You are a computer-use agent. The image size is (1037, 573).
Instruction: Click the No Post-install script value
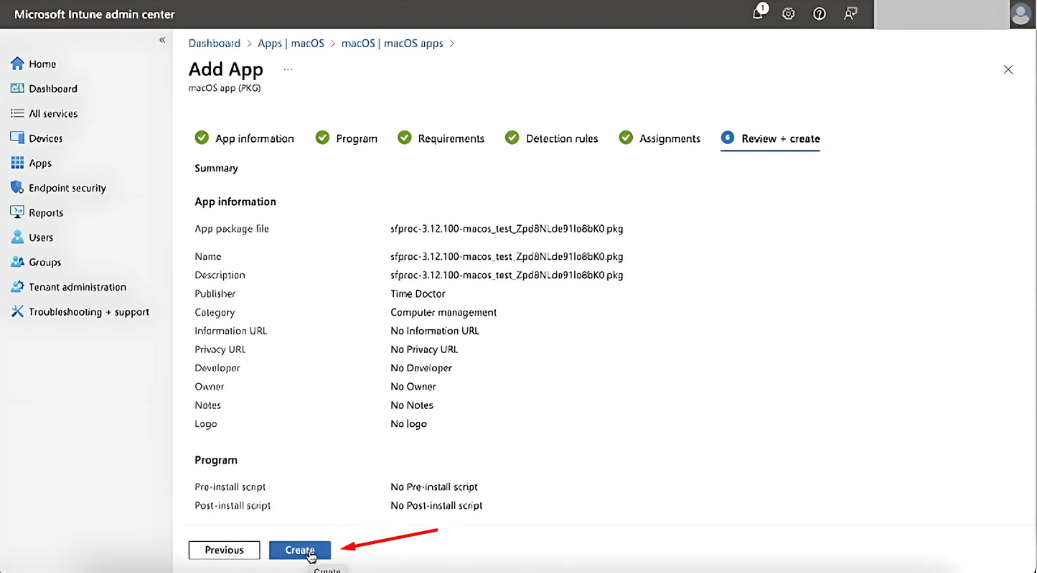[x=436, y=506]
